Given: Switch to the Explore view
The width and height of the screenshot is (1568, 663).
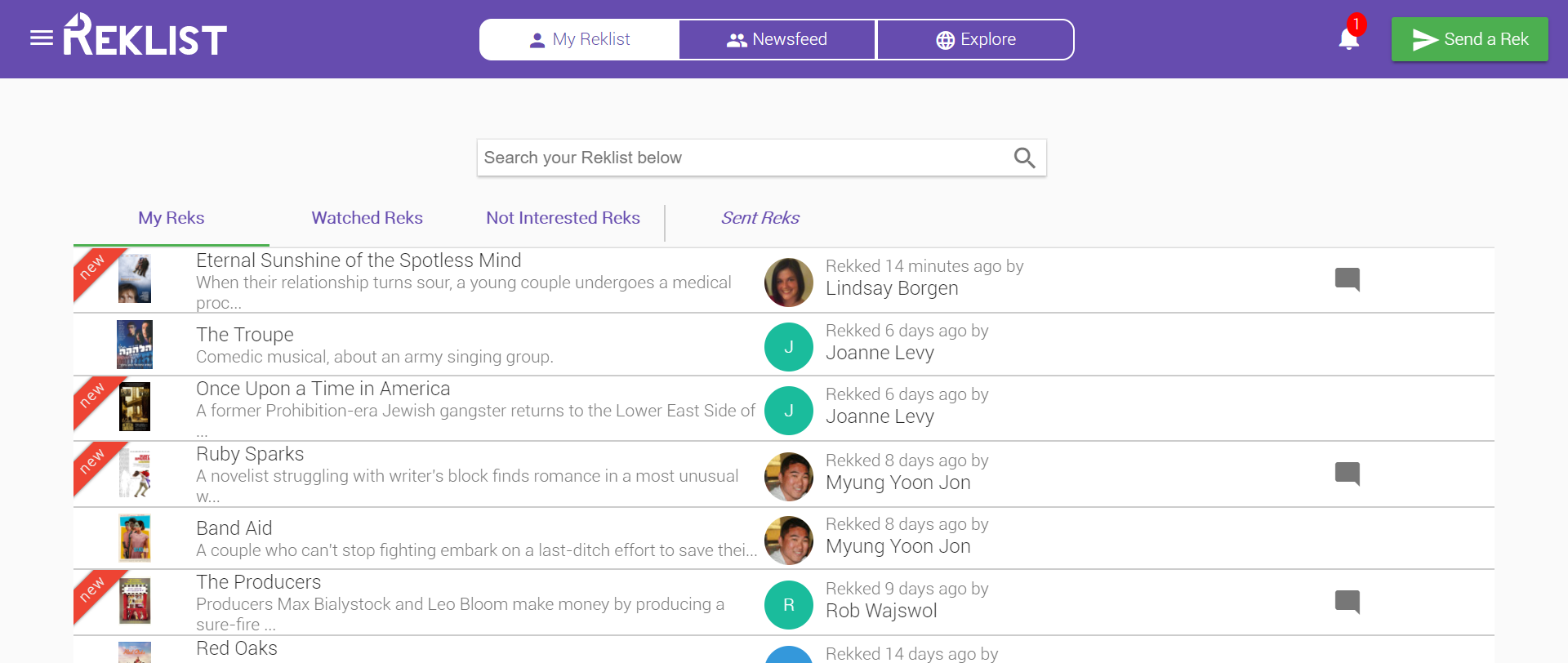Looking at the screenshot, I should click(975, 39).
